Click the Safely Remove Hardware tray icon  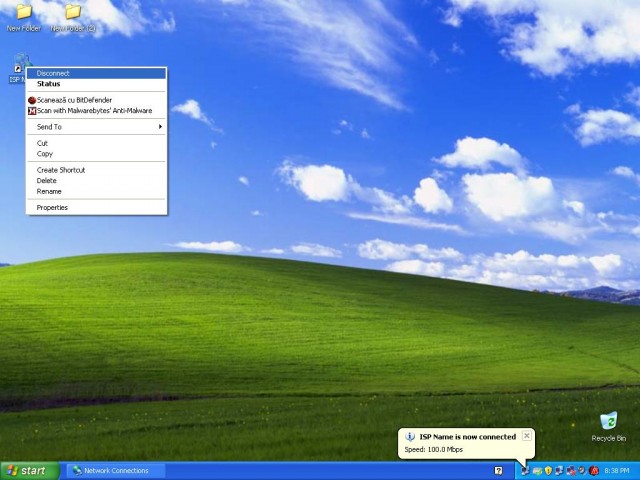pyautogui.click(x=538, y=471)
